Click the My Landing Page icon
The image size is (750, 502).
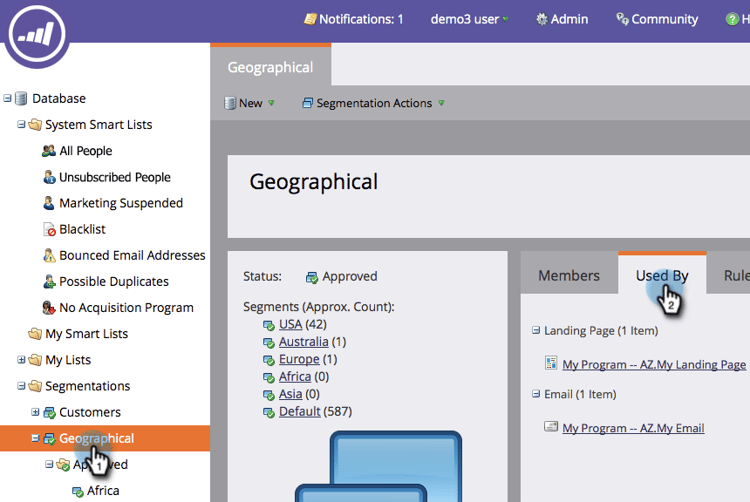pyautogui.click(x=550, y=364)
